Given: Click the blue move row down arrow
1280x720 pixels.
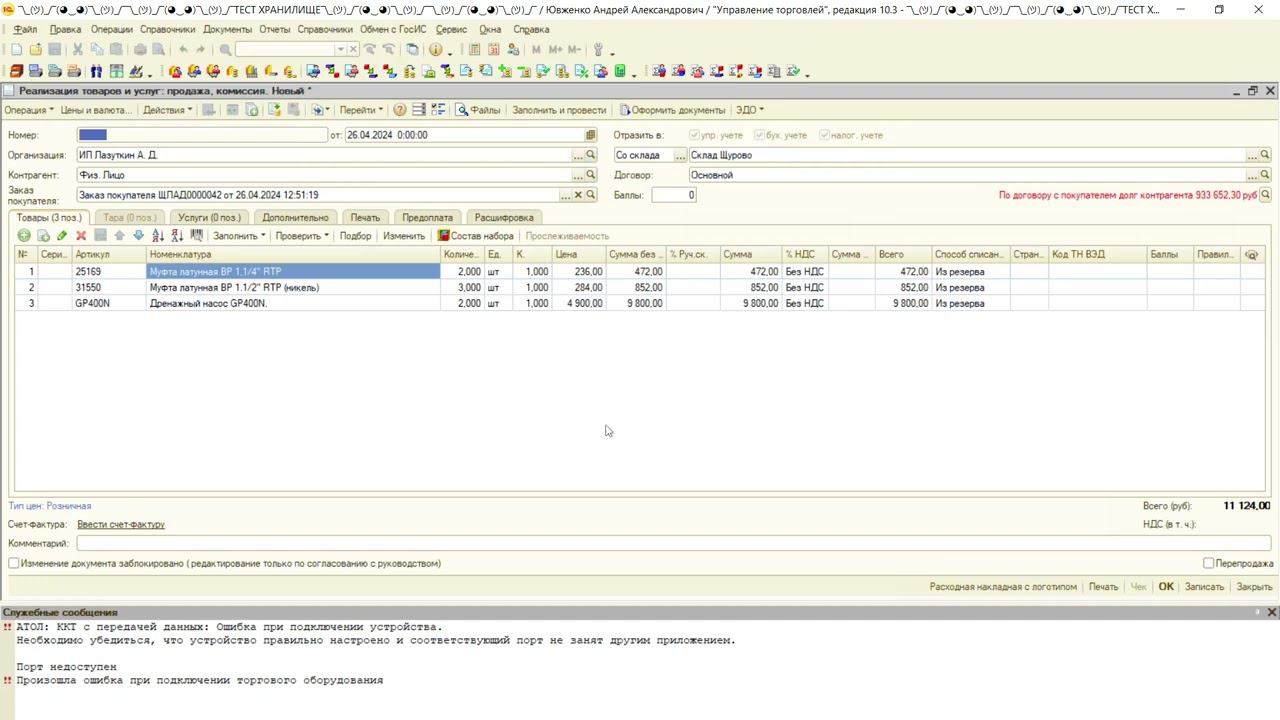Looking at the screenshot, I should pyautogui.click(x=138, y=236).
